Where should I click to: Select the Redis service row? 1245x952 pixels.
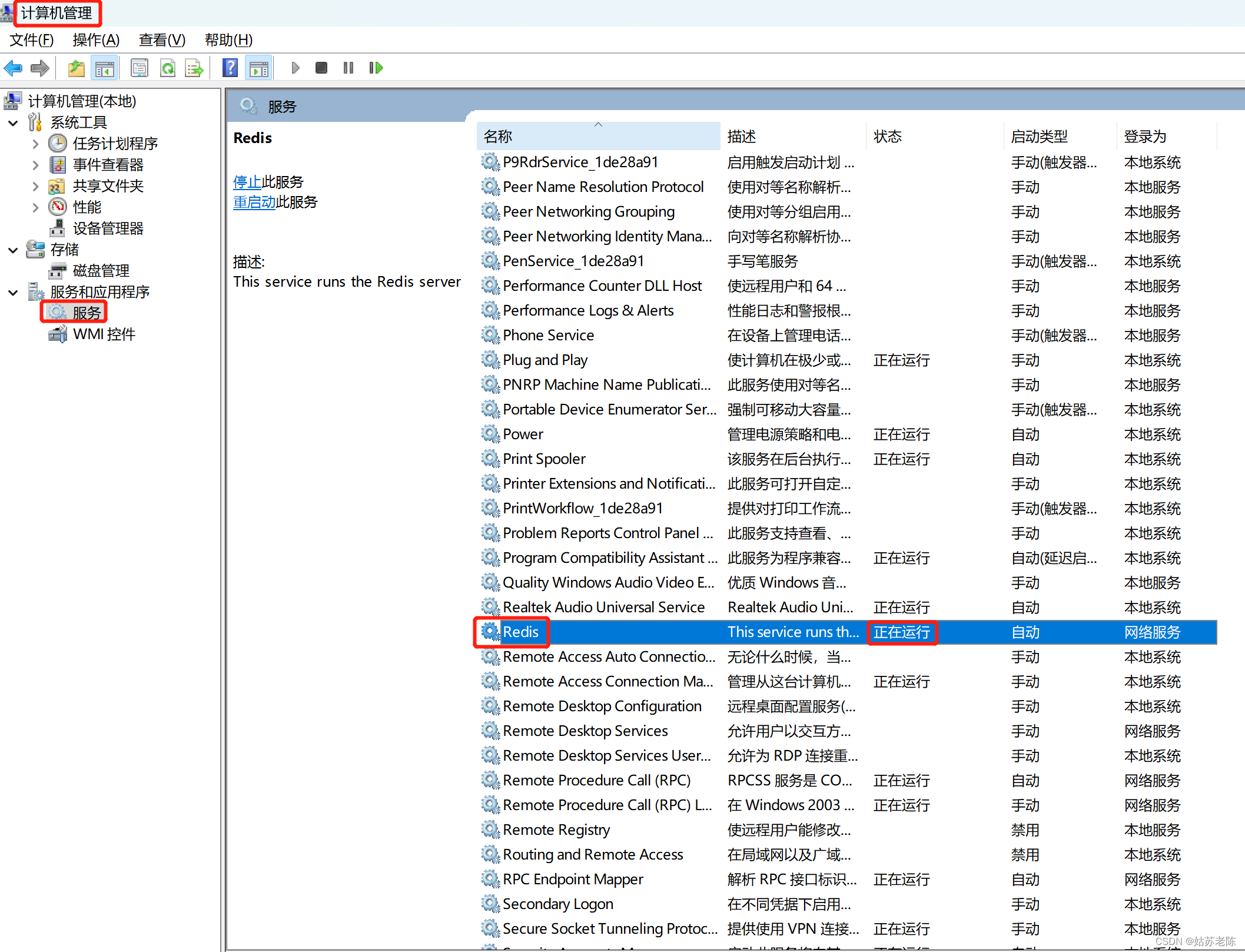(846, 632)
